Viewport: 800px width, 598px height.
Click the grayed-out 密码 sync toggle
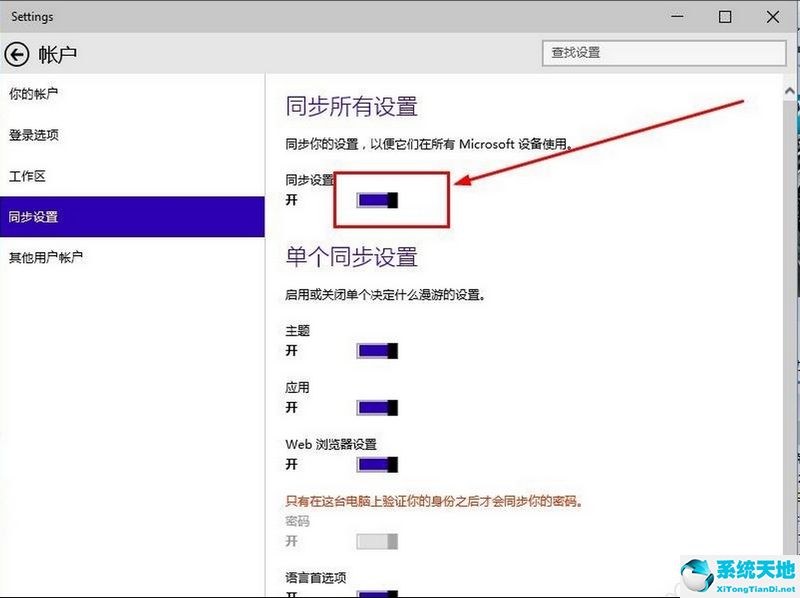(x=377, y=541)
